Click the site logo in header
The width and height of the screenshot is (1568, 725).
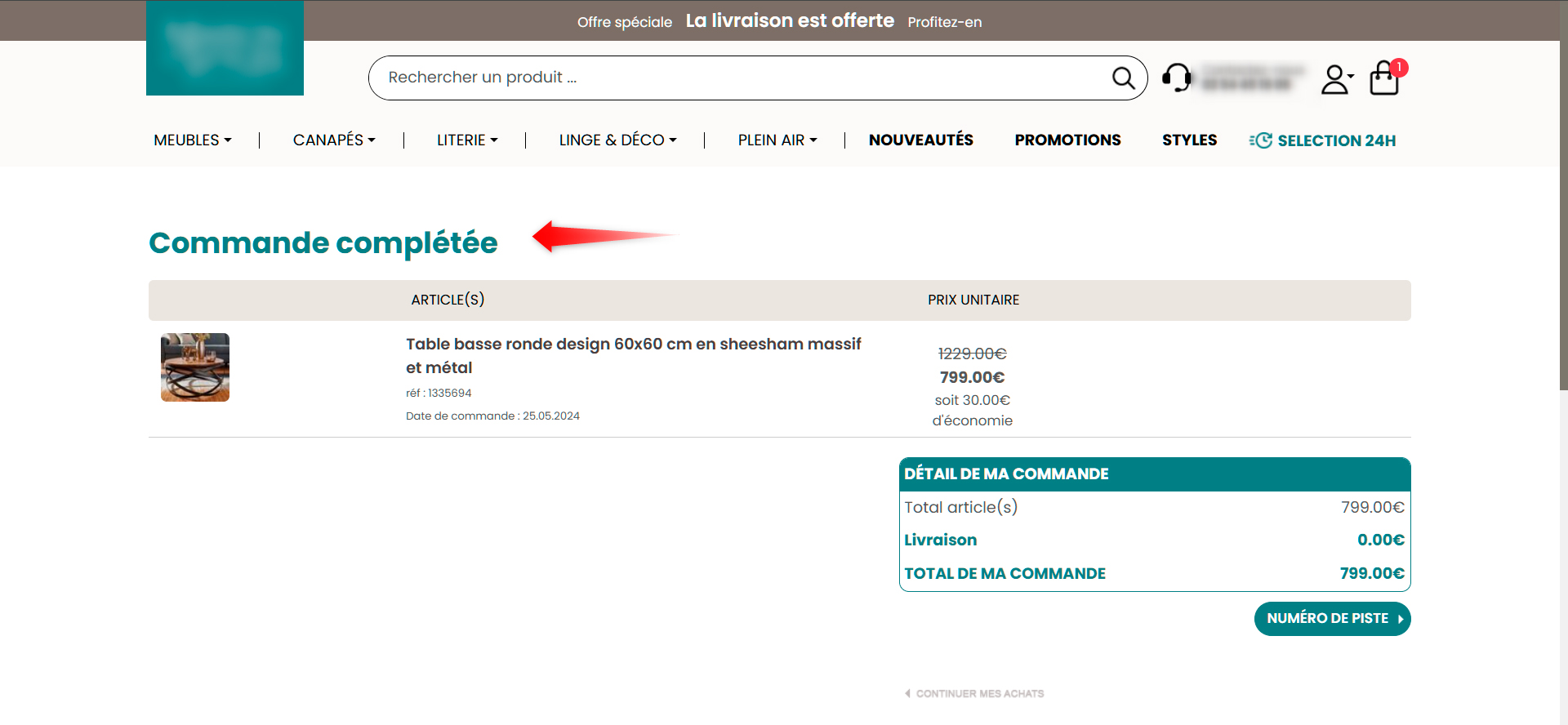[225, 48]
